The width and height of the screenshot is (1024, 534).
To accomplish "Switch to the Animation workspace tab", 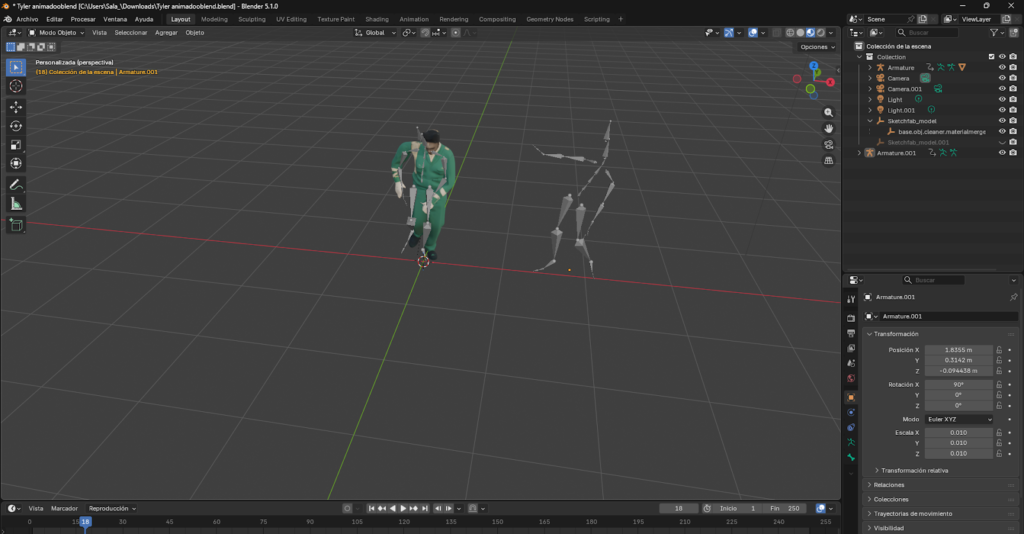I will tap(414, 19).
